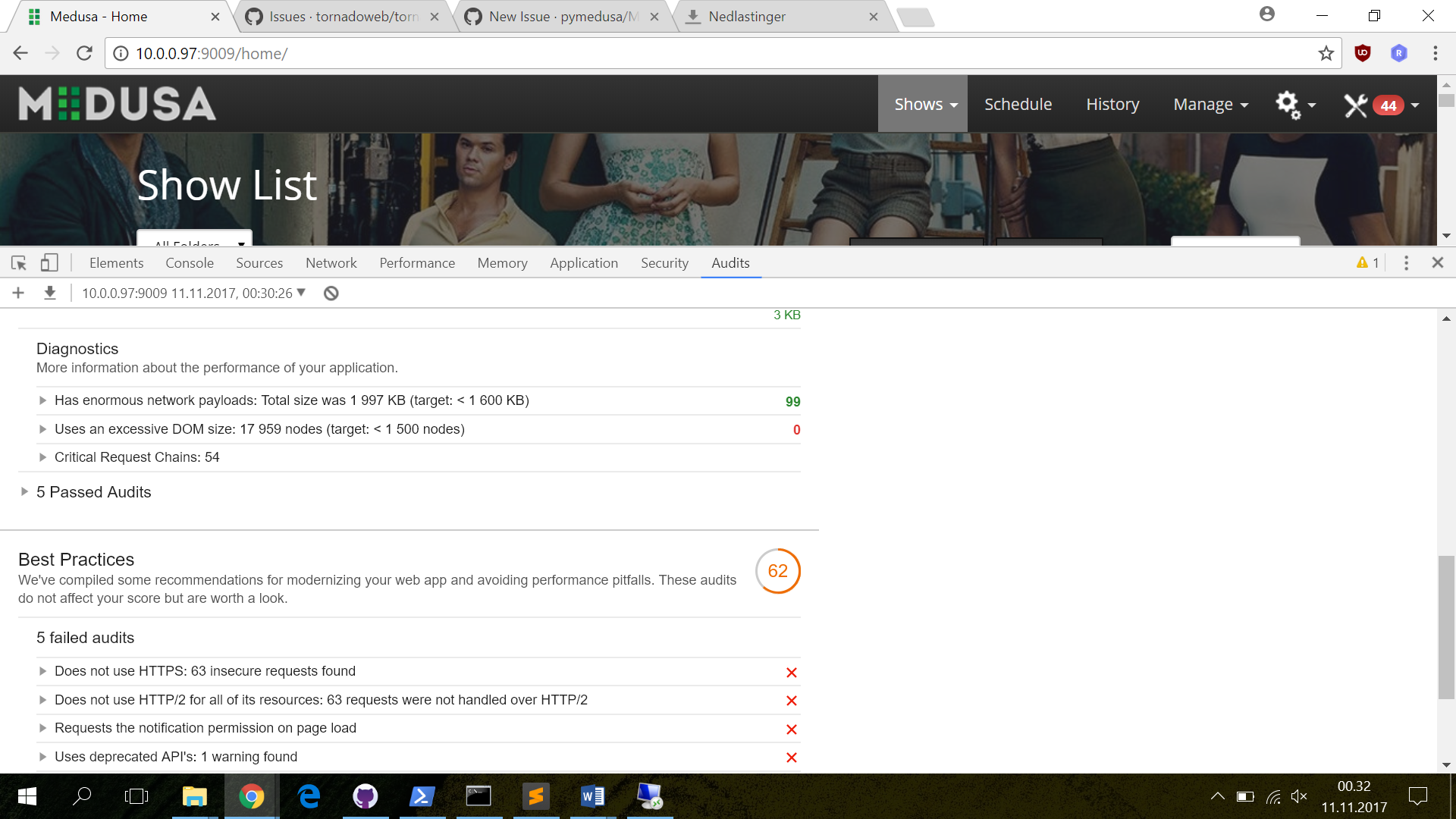
Task: Click the new audit plus icon
Action: 18,293
